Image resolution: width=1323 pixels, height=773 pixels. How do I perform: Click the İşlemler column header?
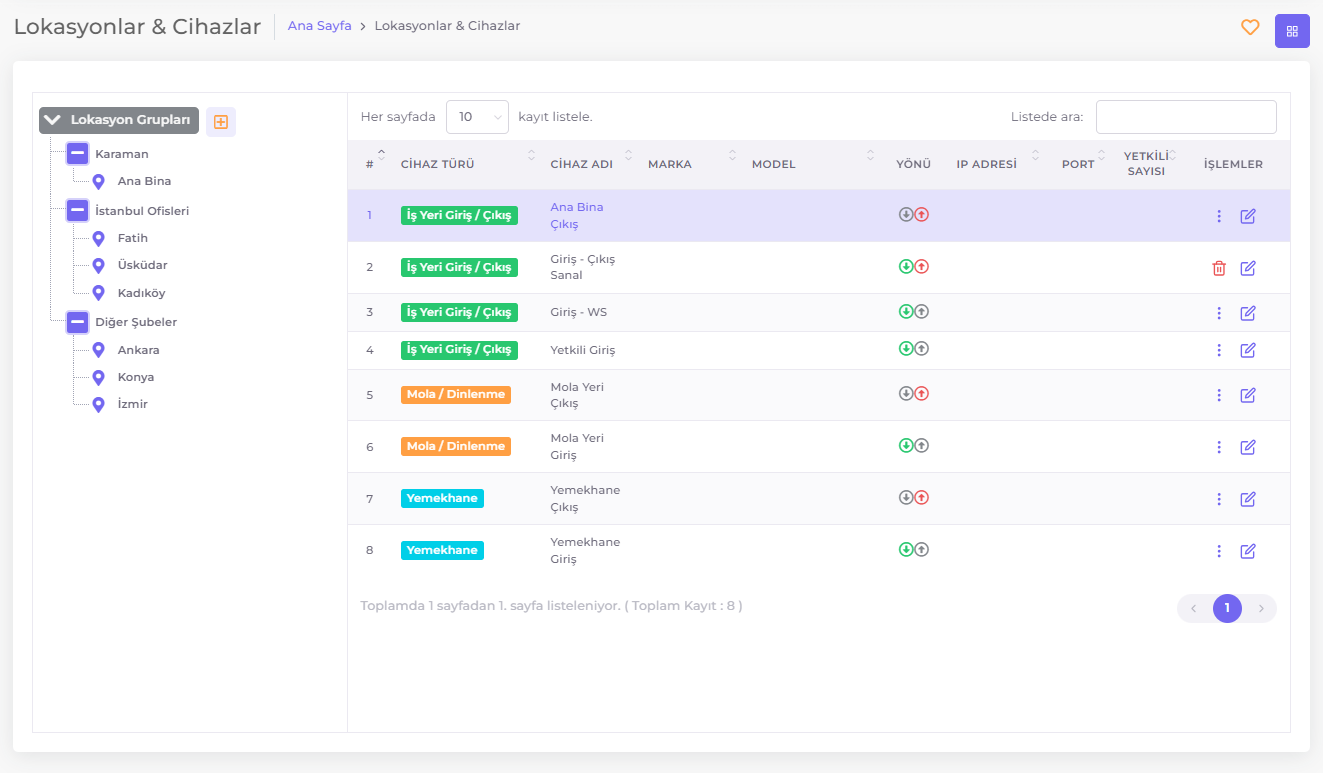pyautogui.click(x=1233, y=164)
